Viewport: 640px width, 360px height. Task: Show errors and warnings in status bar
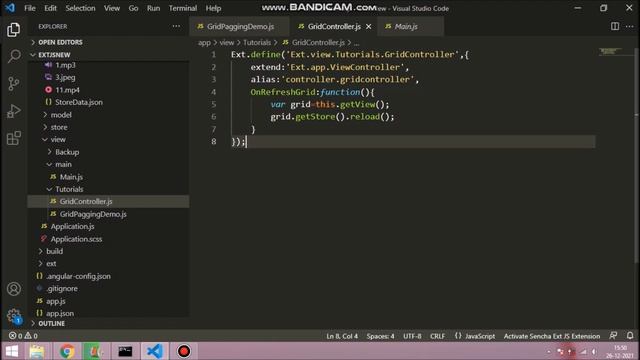23,336
